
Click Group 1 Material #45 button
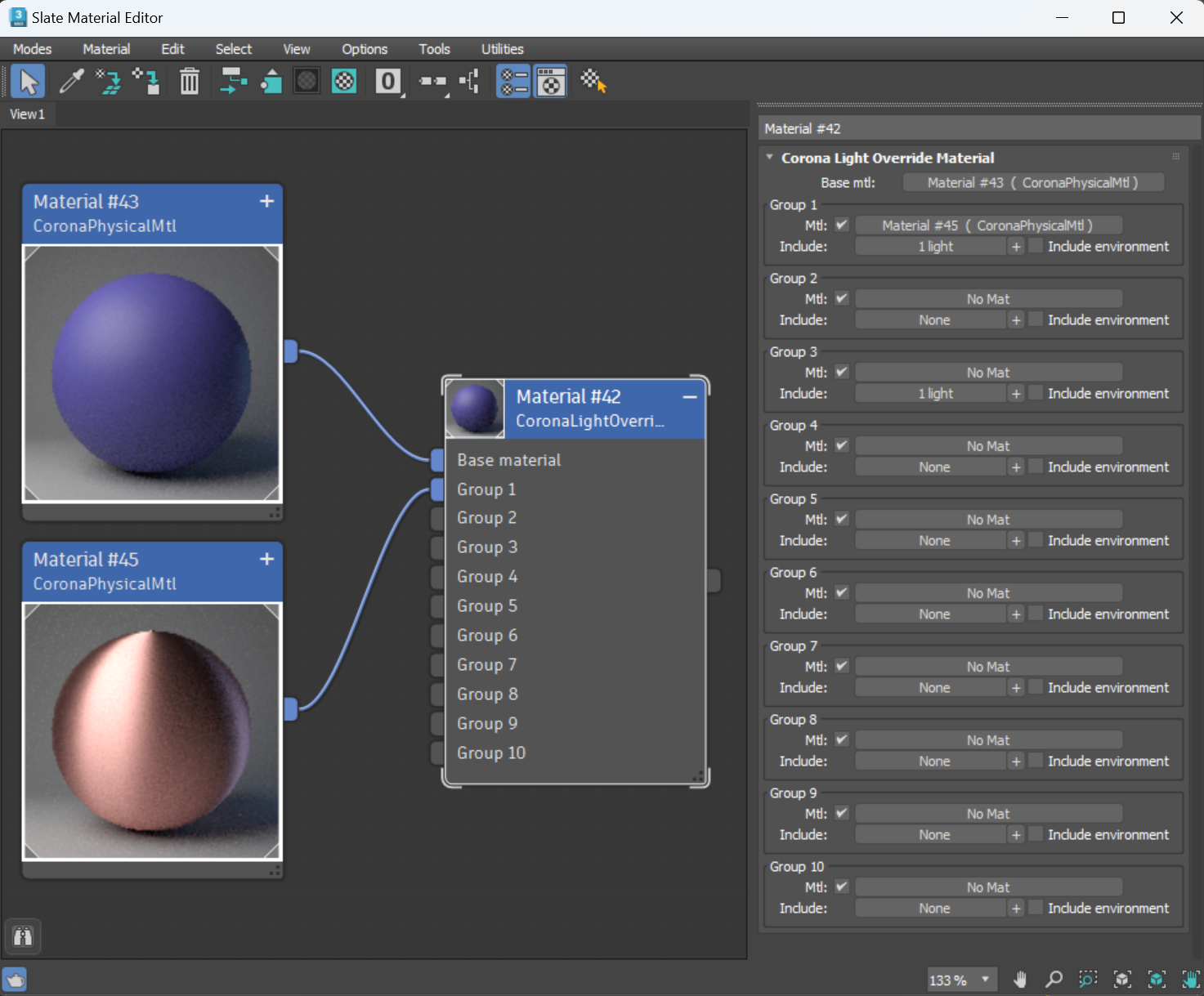pos(987,226)
